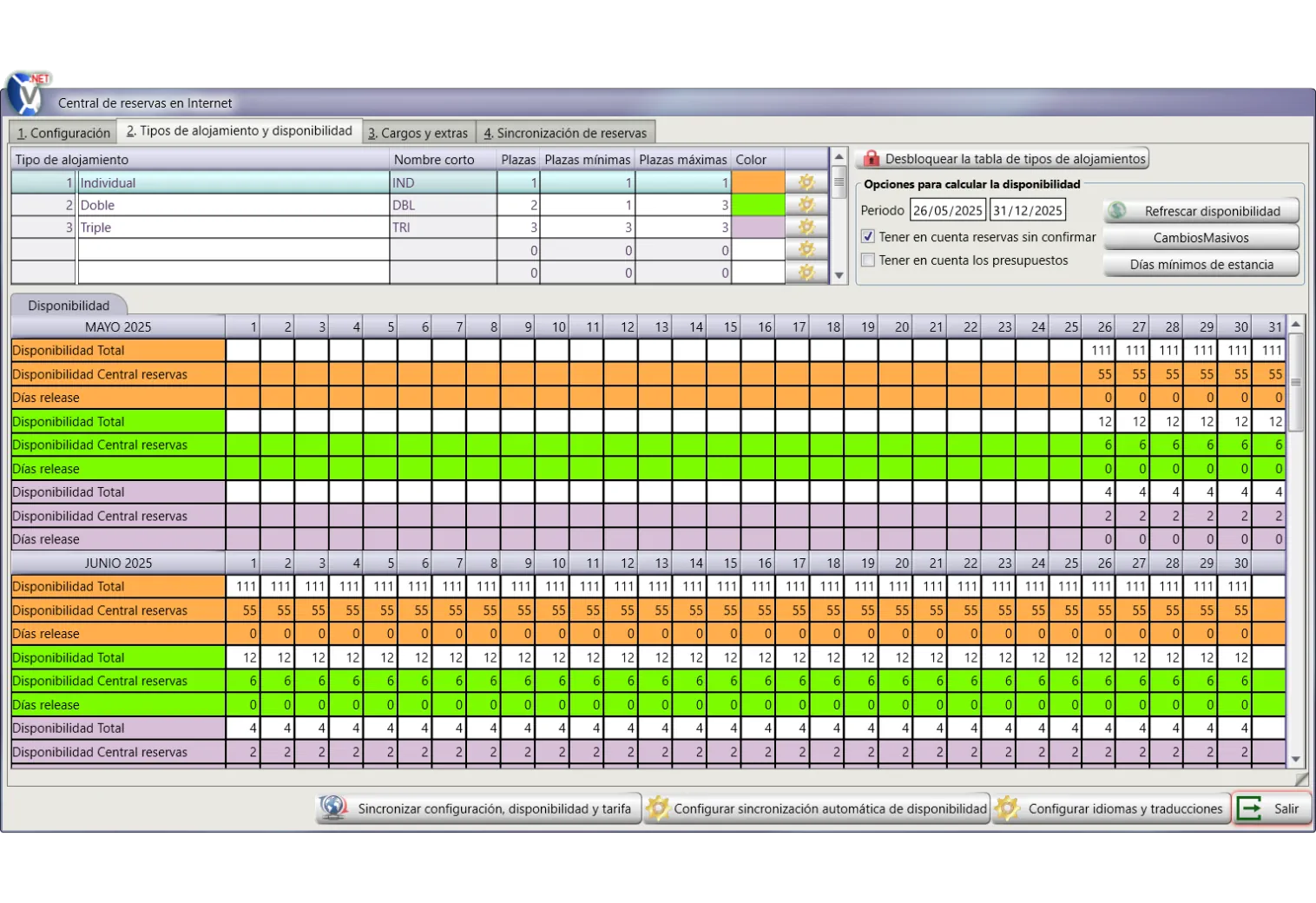Click the gear icon in the Triple row
This screenshot has height=903, width=1316.
point(806,227)
